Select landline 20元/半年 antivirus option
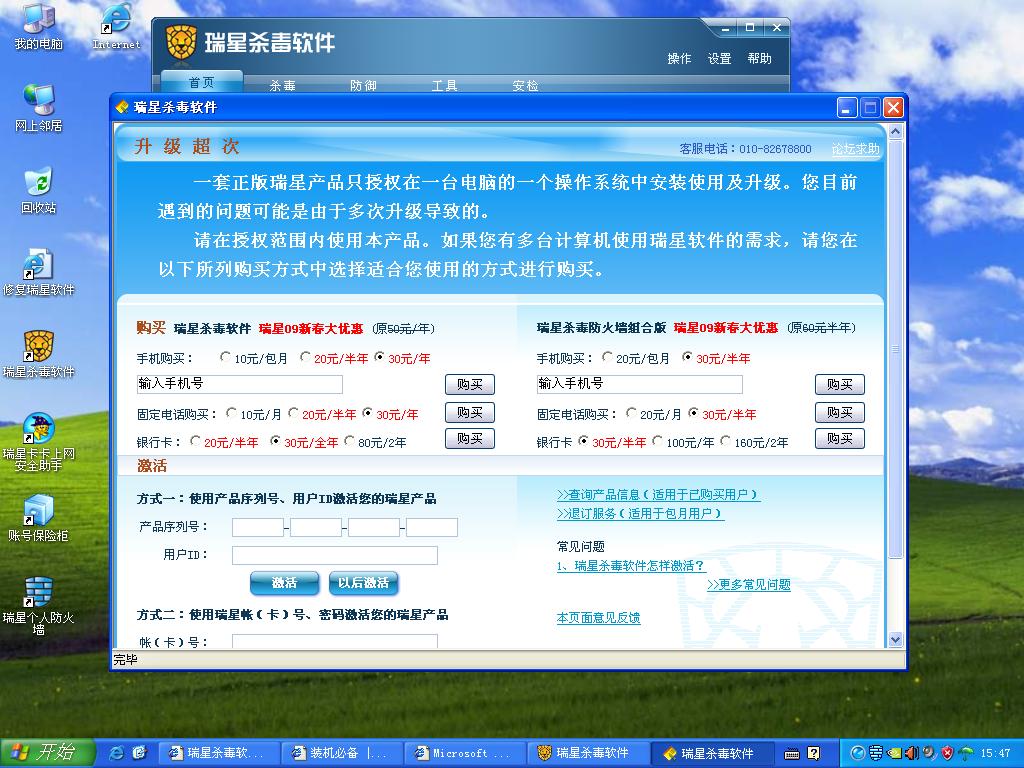The width and height of the screenshot is (1024, 768). coord(293,413)
